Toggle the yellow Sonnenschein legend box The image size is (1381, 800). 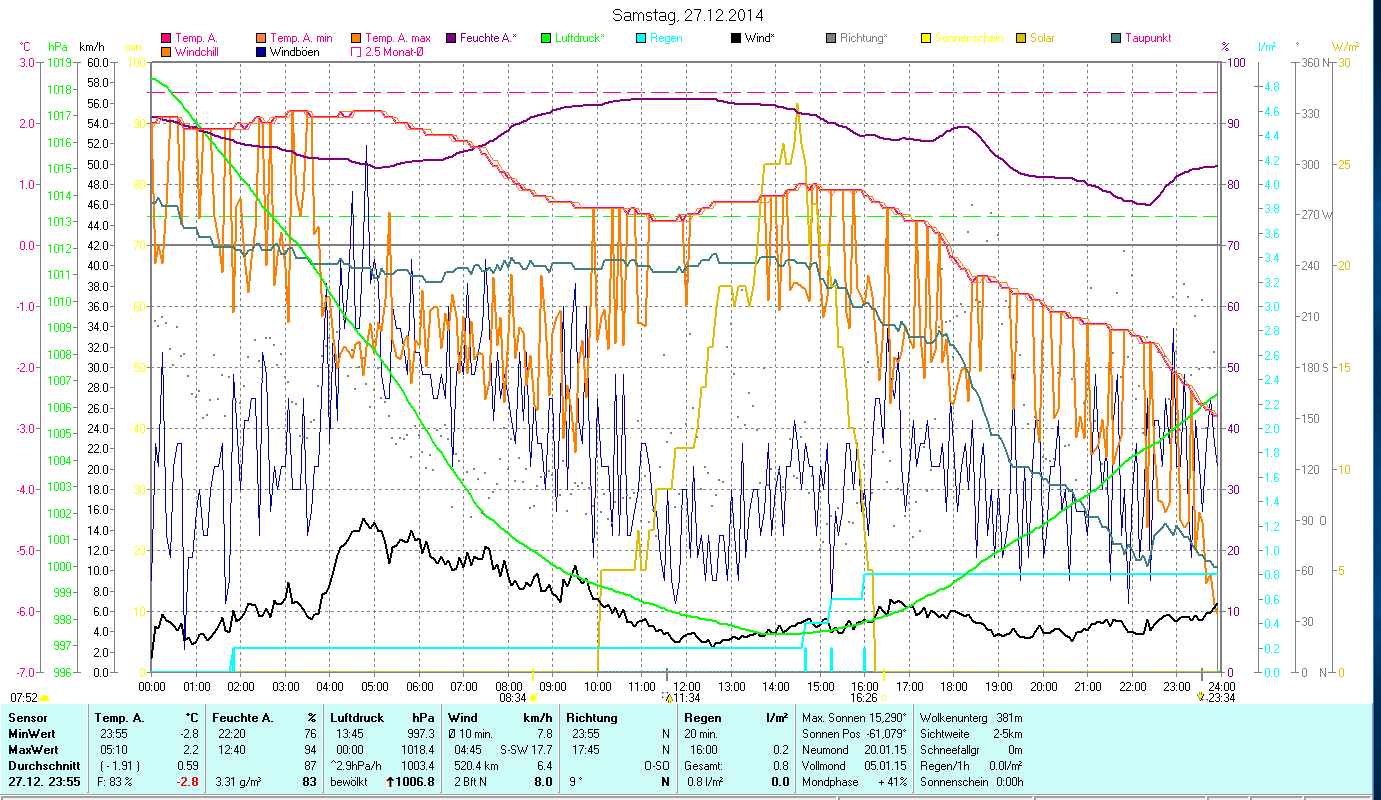pyautogui.click(x=926, y=38)
